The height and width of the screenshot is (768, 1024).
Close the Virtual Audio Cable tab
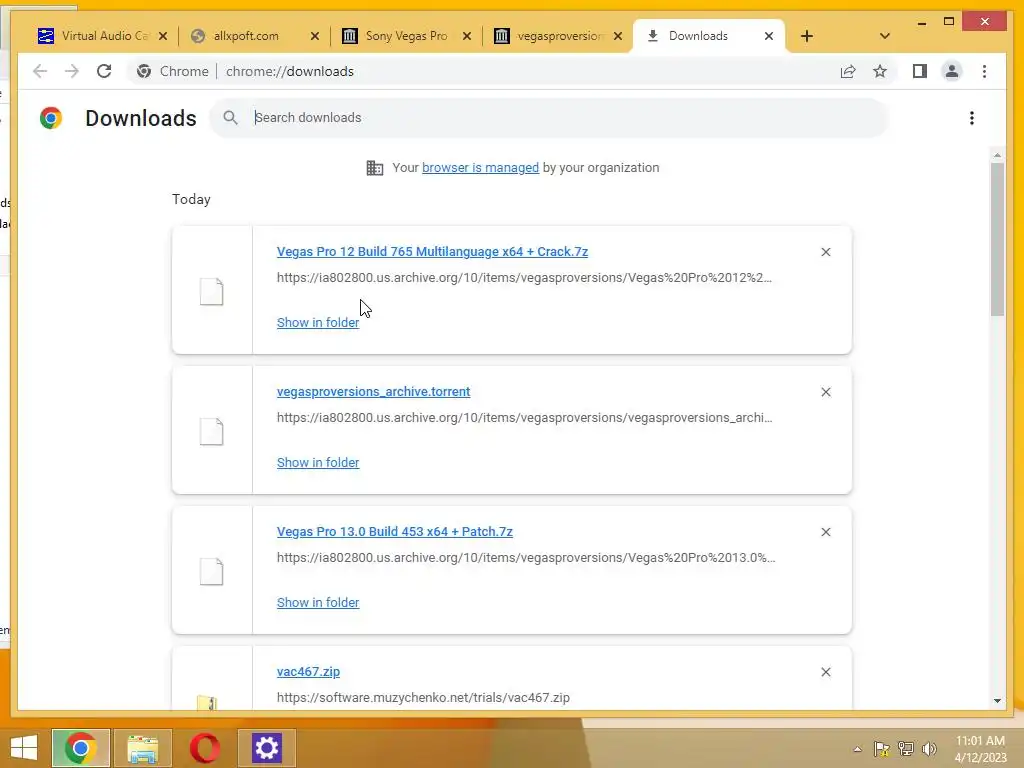163,36
